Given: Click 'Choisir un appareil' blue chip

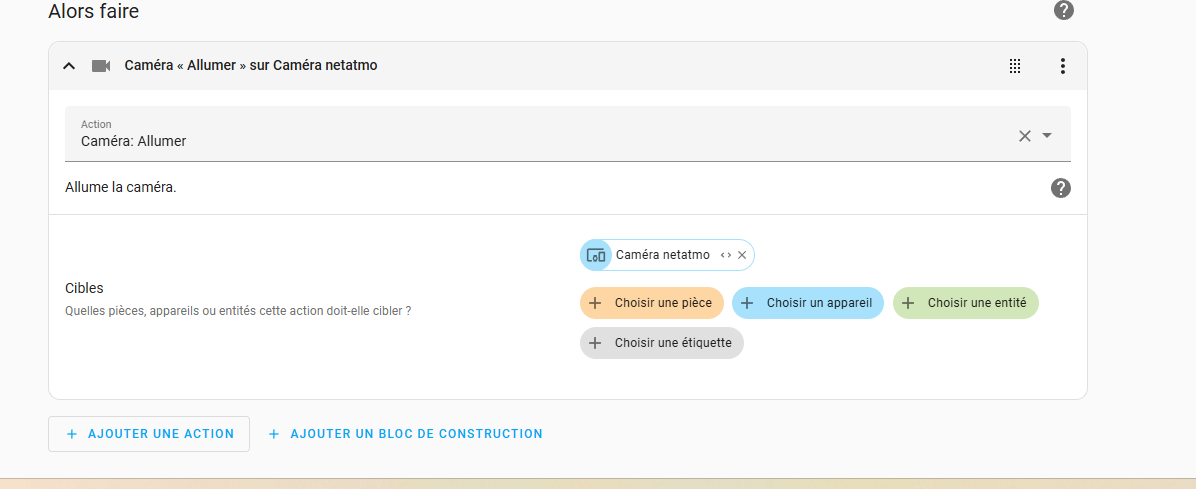Looking at the screenshot, I should point(807,303).
